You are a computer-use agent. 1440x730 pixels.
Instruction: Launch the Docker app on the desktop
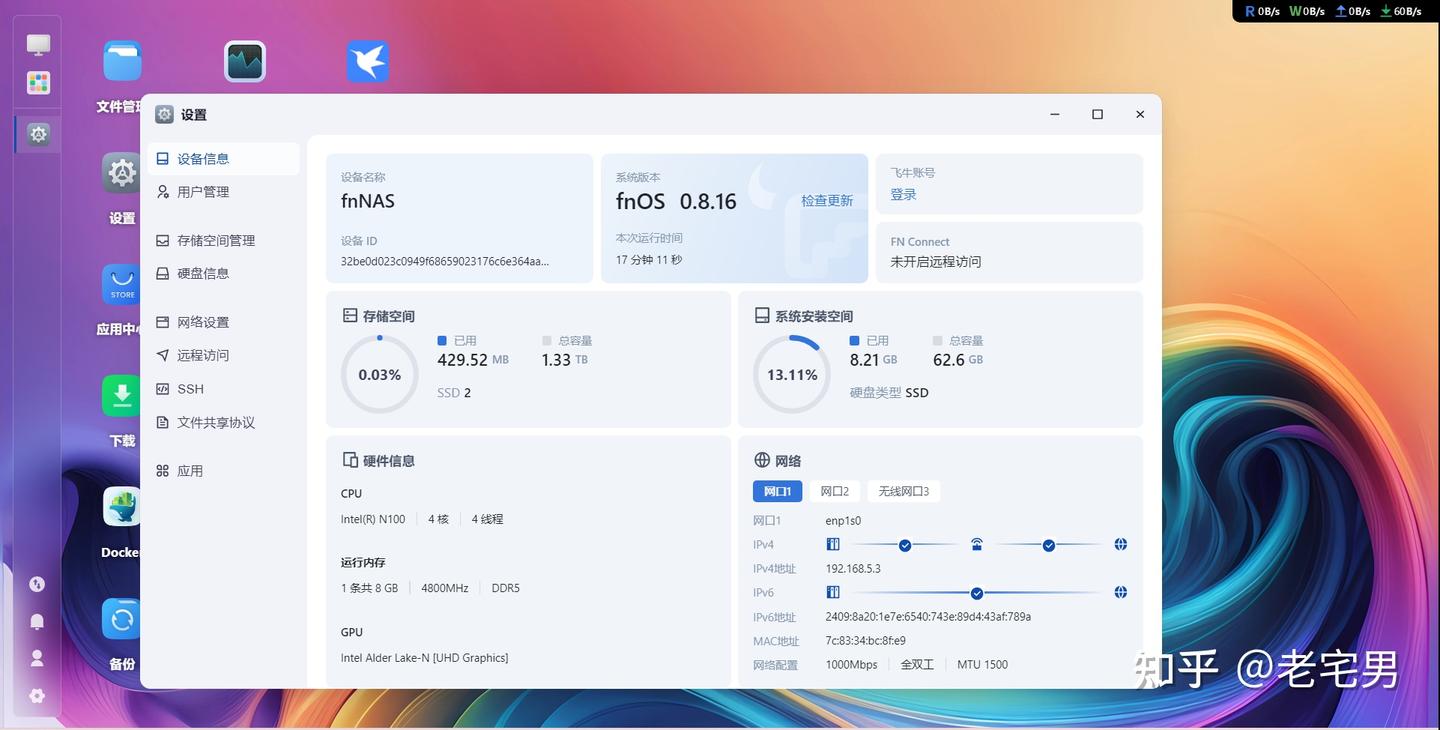[x=120, y=507]
